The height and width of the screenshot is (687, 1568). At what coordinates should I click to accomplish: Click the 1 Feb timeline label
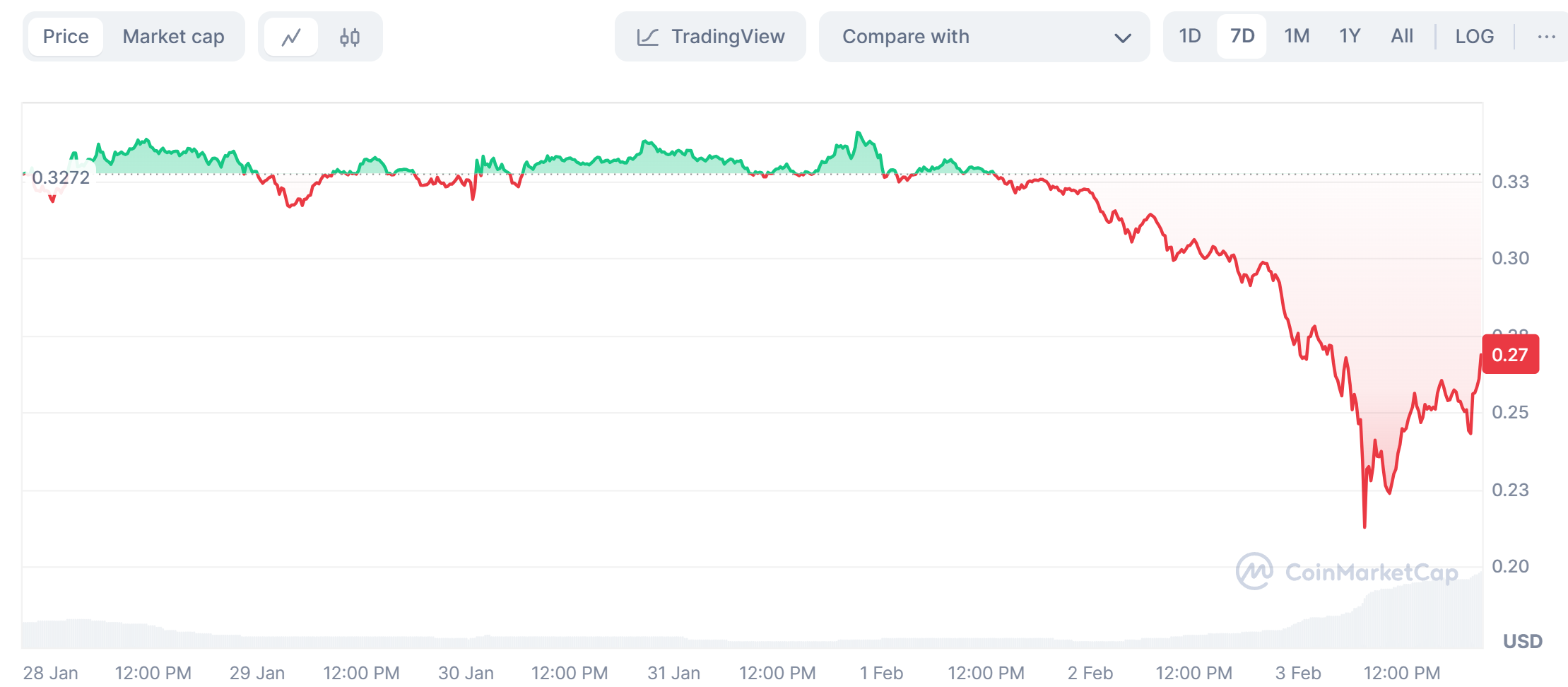click(x=881, y=672)
